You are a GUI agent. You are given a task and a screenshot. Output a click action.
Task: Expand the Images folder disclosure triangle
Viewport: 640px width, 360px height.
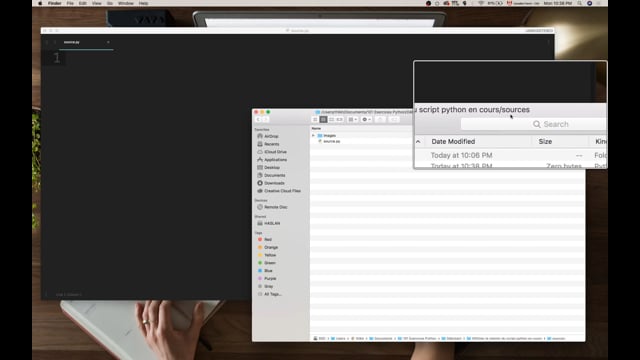click(313, 136)
